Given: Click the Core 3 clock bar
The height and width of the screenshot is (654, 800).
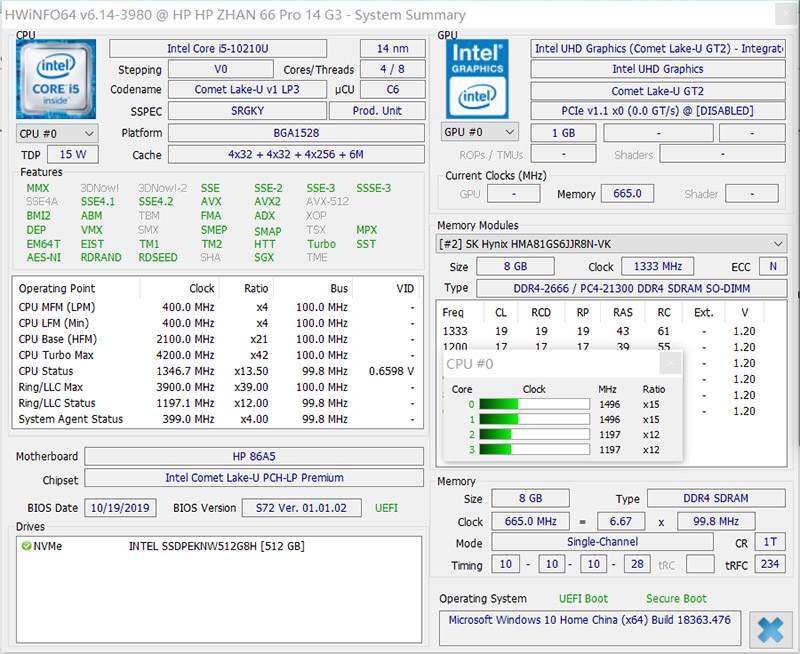Looking at the screenshot, I should pos(534,449).
